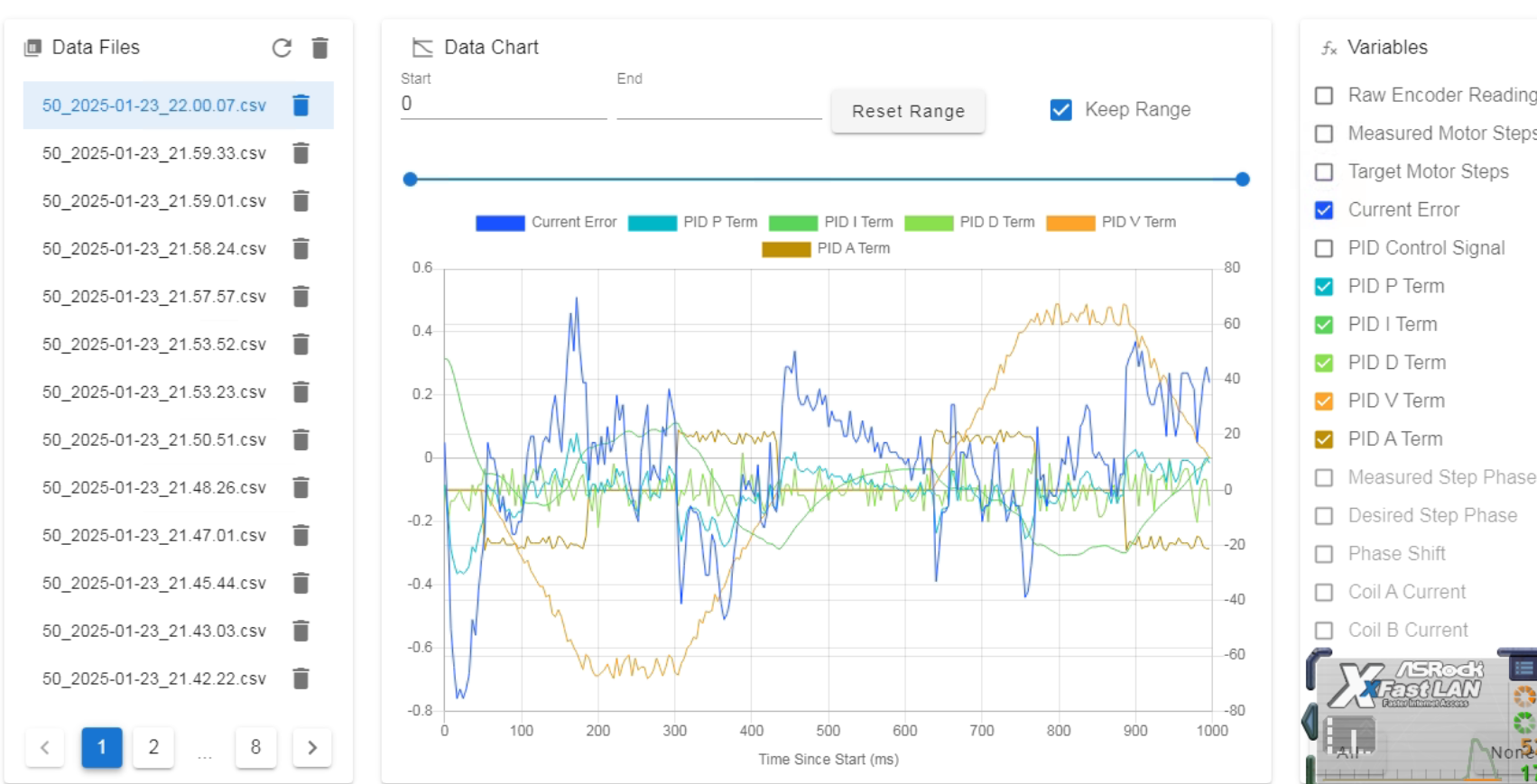Go to previous page of files
The image size is (1537, 784).
[45, 748]
